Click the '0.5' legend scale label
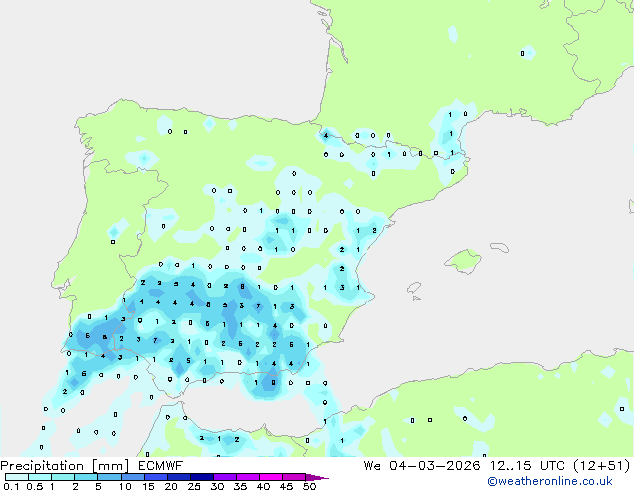Image resolution: width=634 pixels, height=490 pixels. click(34, 486)
